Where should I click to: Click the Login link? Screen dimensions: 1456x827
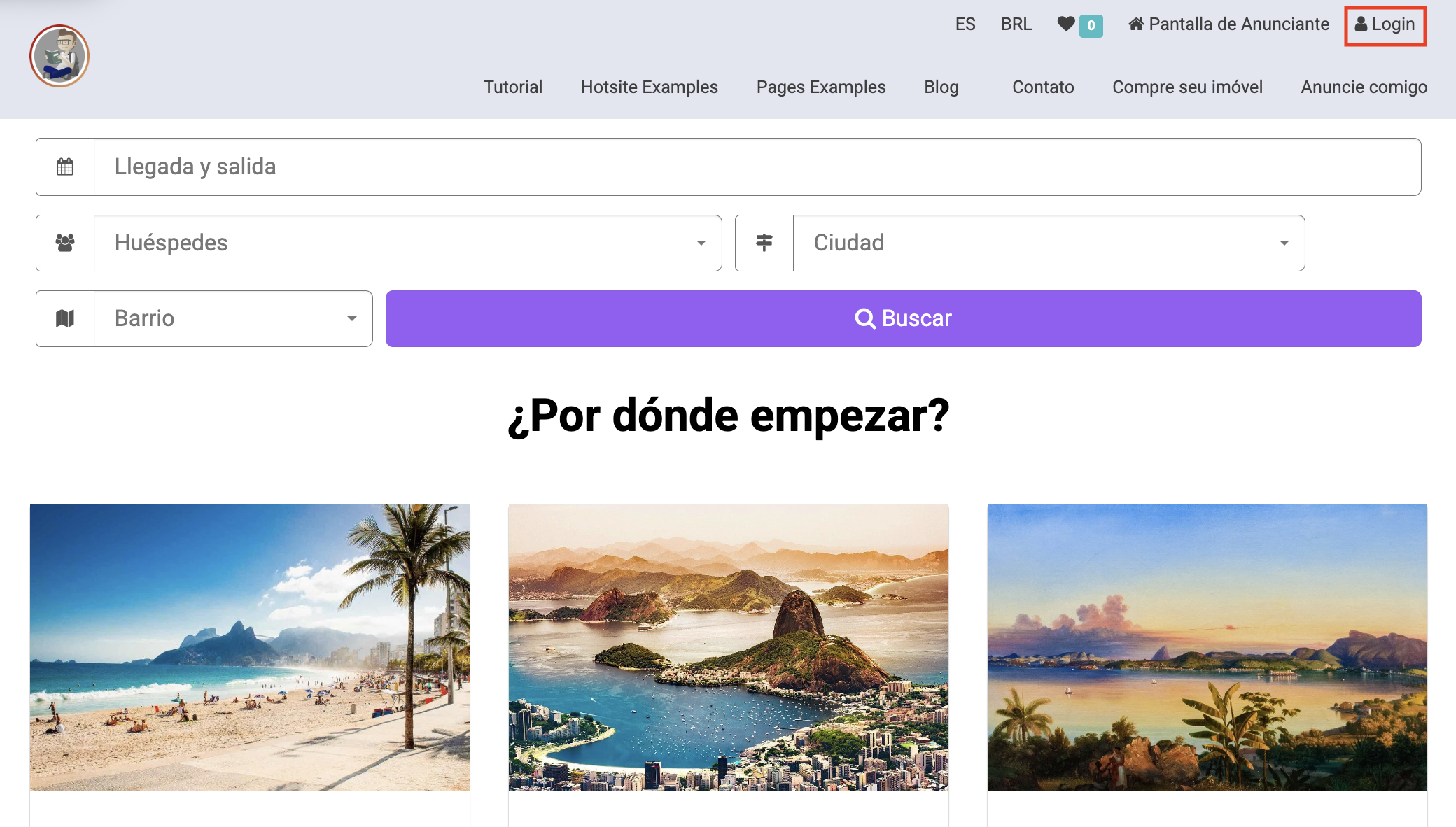coord(1385,25)
